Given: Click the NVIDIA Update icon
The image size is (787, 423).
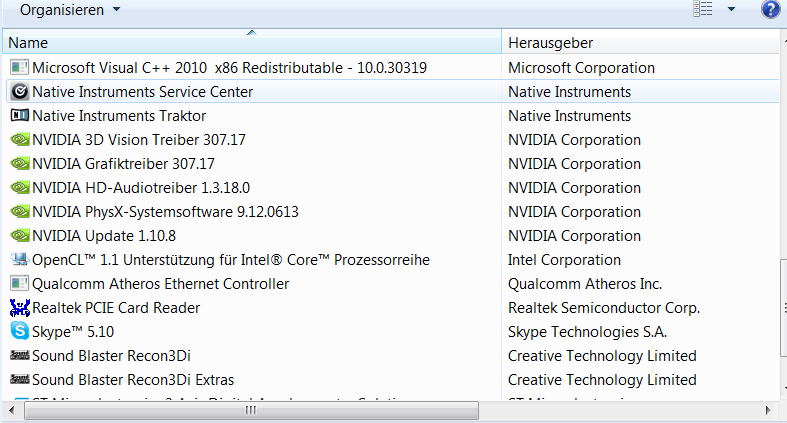Looking at the screenshot, I should [x=20, y=235].
